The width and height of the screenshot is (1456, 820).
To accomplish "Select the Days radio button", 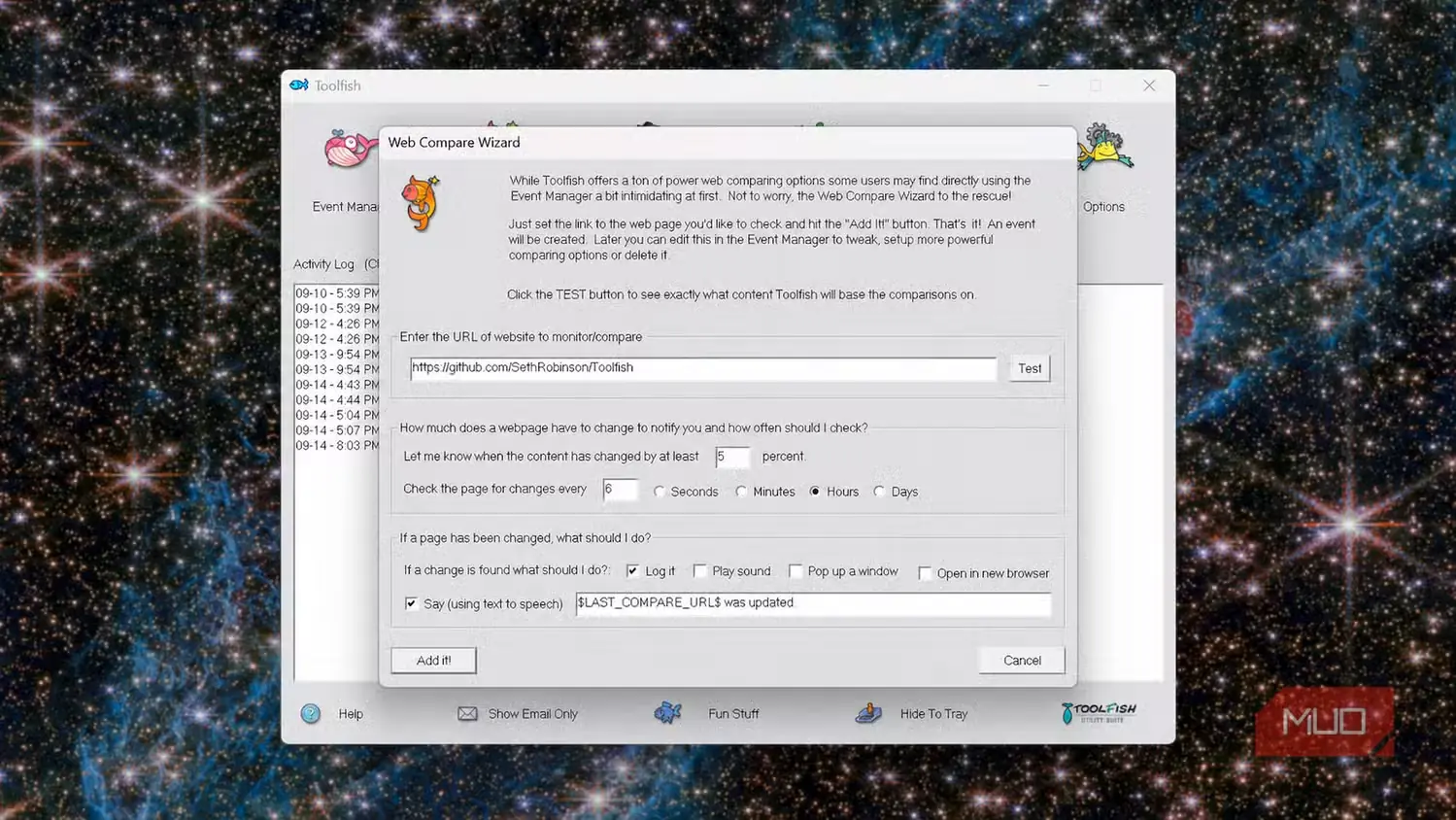I will pyautogui.click(x=879, y=492).
